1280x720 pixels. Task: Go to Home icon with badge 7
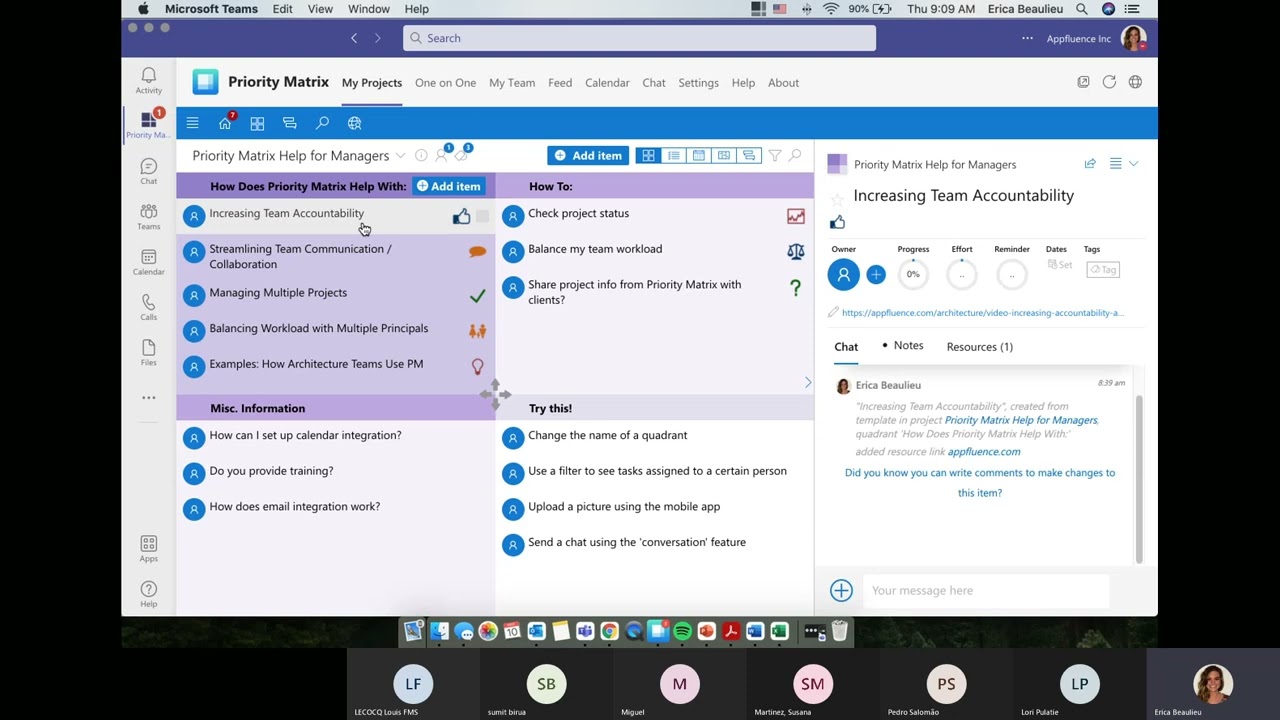(225, 123)
